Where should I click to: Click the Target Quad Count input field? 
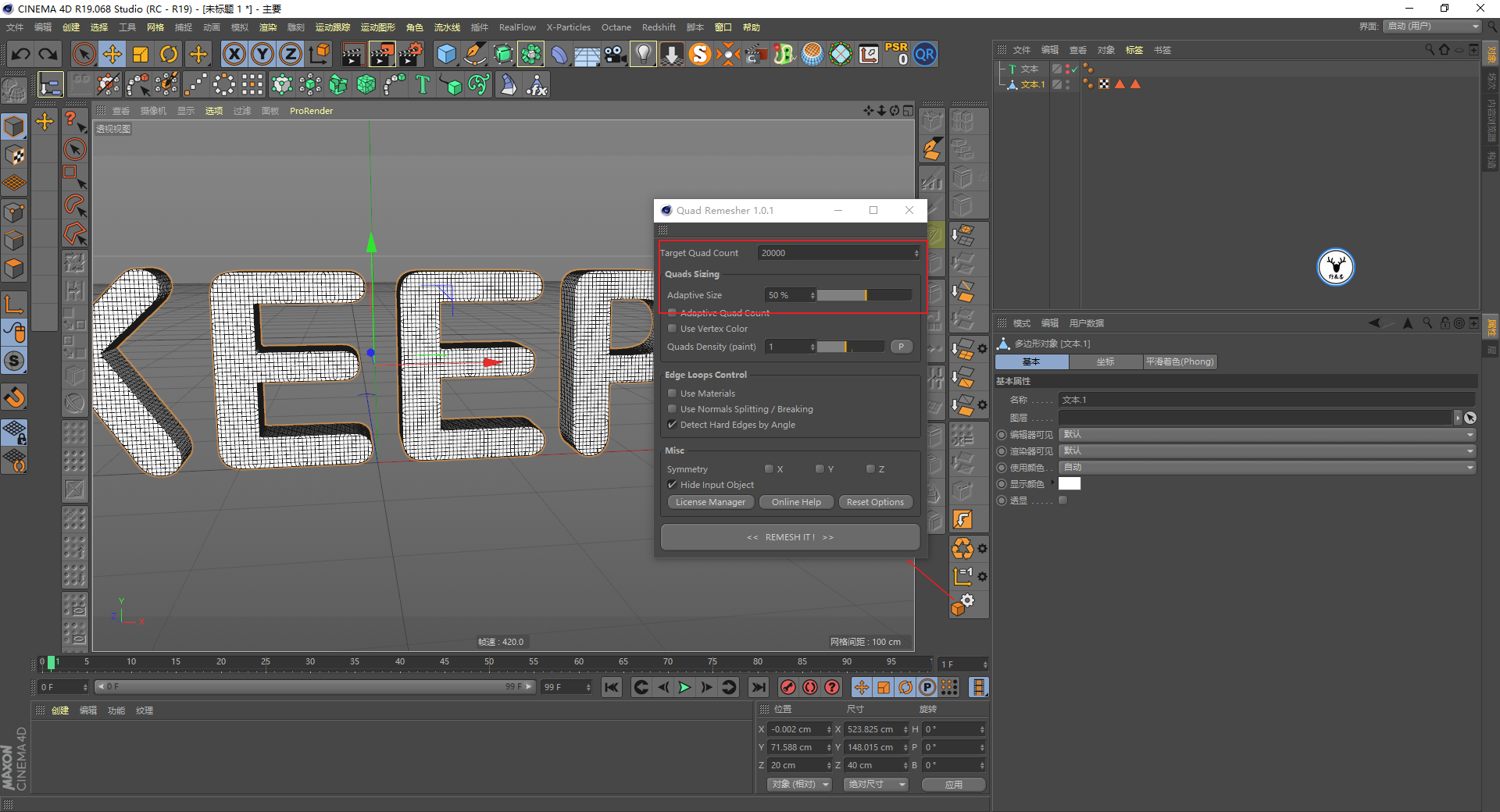tap(835, 253)
